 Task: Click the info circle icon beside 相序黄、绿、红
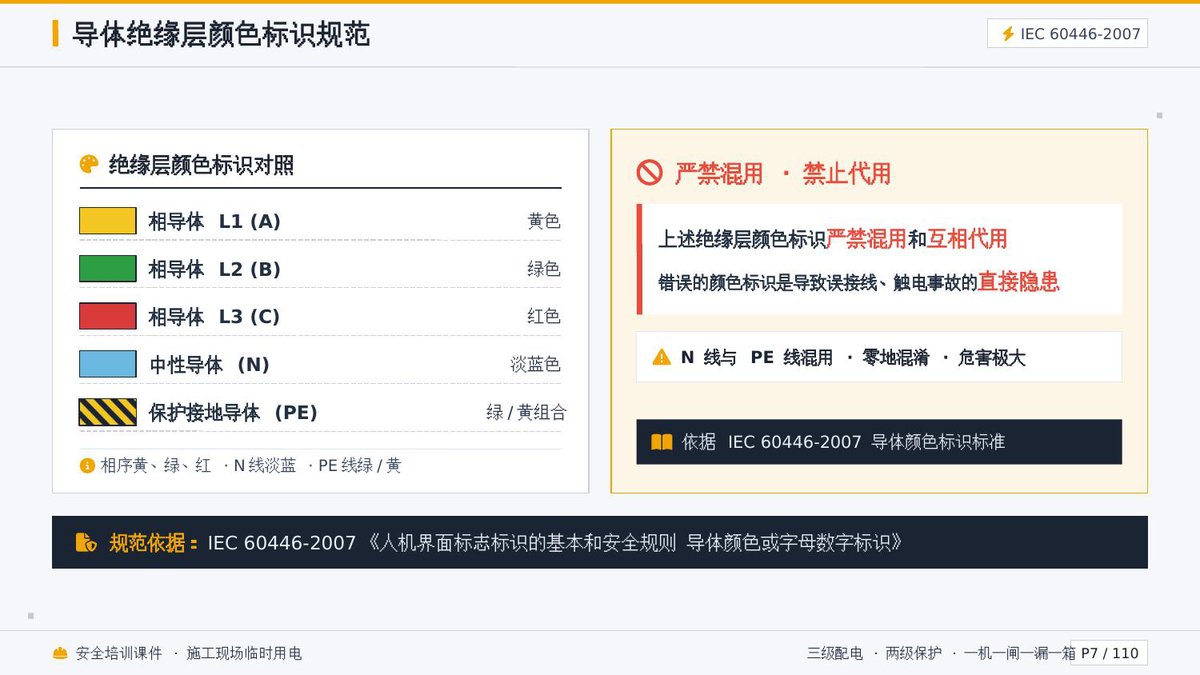[x=87, y=465]
